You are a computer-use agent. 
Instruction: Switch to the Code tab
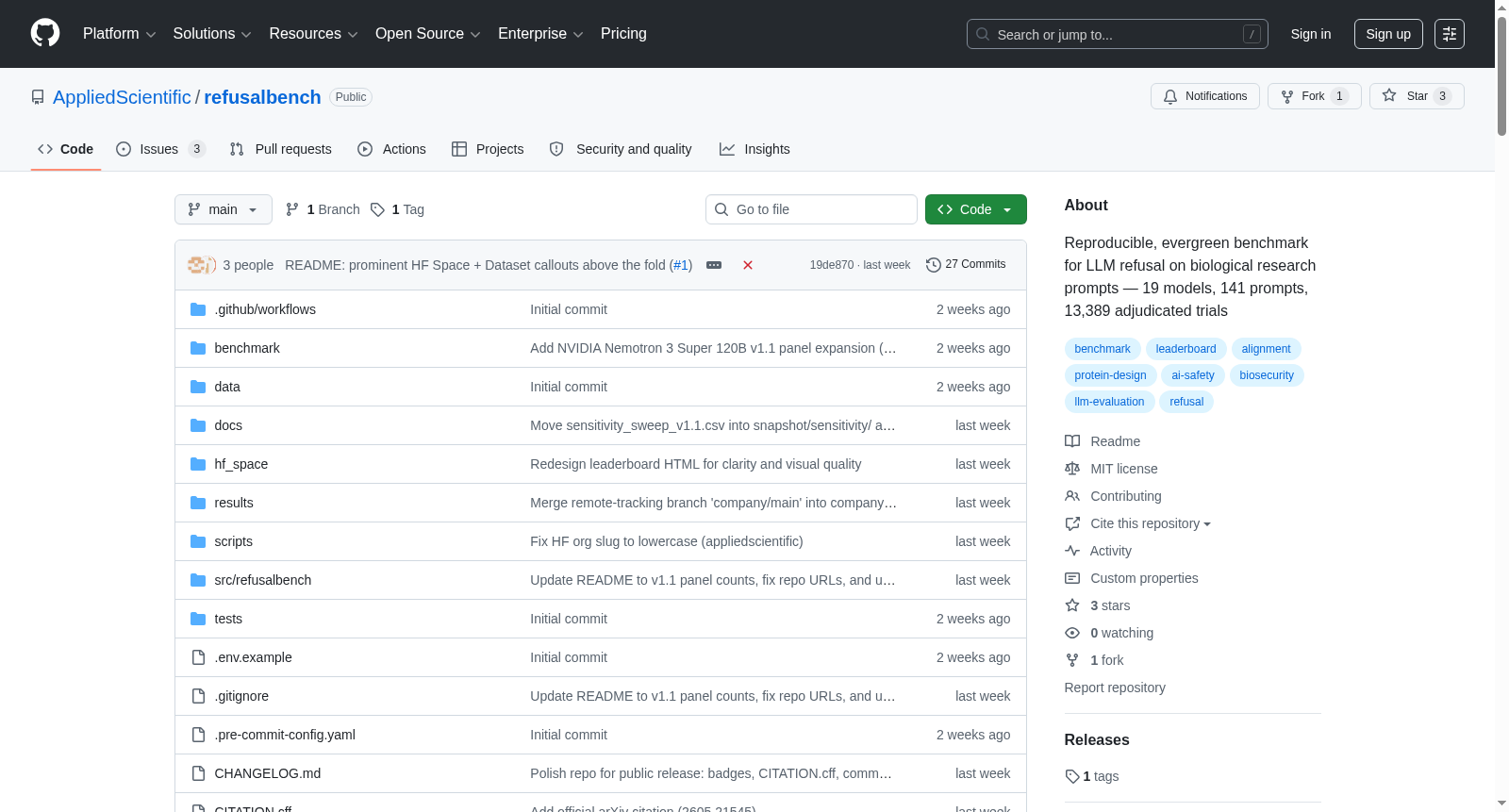pyautogui.click(x=66, y=149)
